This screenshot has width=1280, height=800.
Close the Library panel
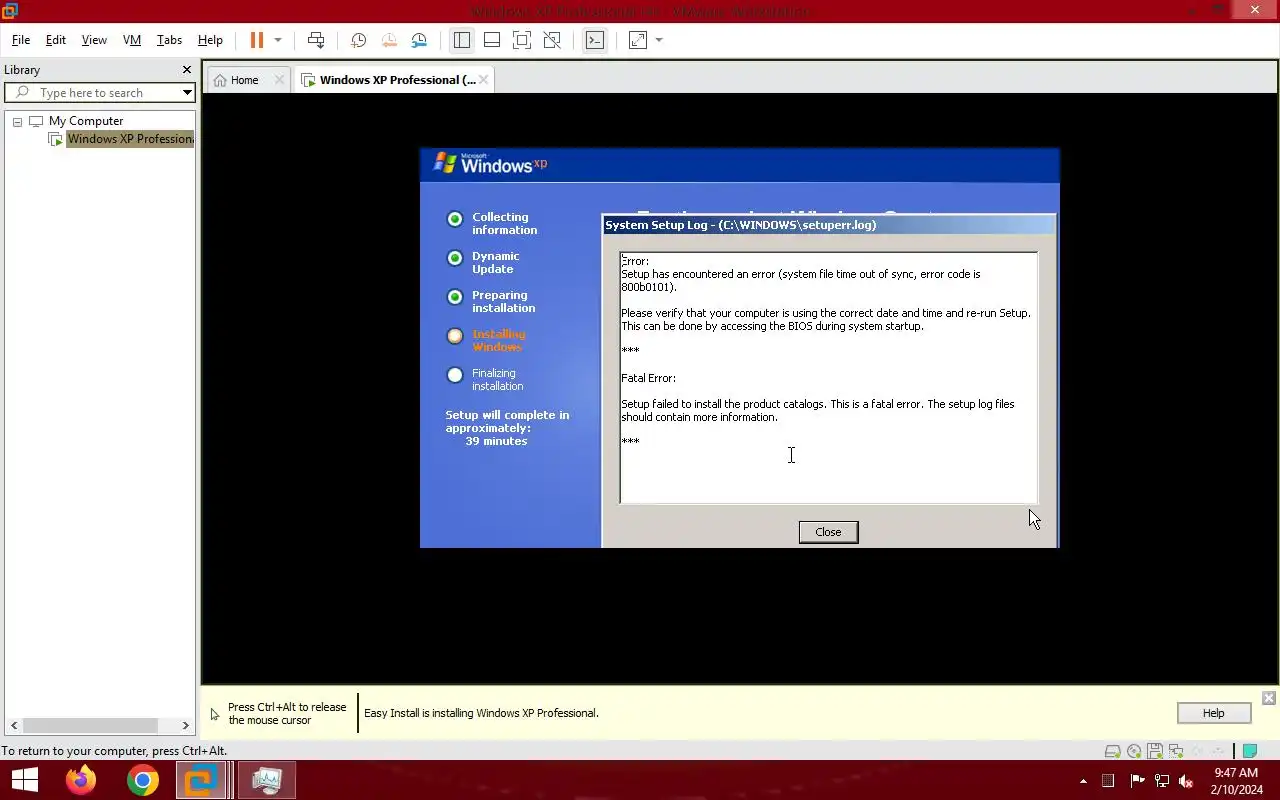(186, 70)
